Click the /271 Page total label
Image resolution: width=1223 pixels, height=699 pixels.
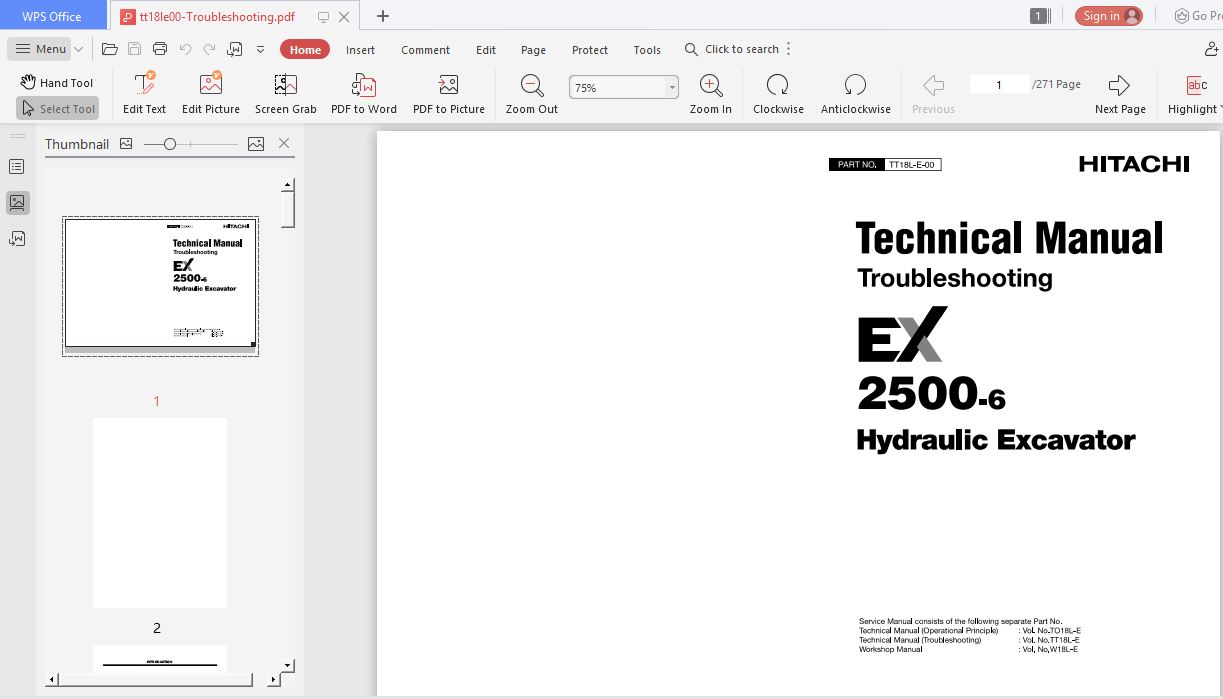pyautogui.click(x=1056, y=85)
